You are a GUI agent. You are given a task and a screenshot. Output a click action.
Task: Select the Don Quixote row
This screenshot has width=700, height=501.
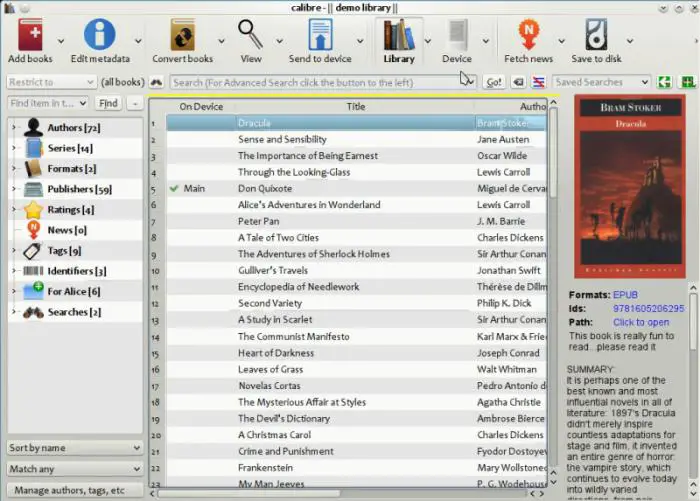click(356, 188)
